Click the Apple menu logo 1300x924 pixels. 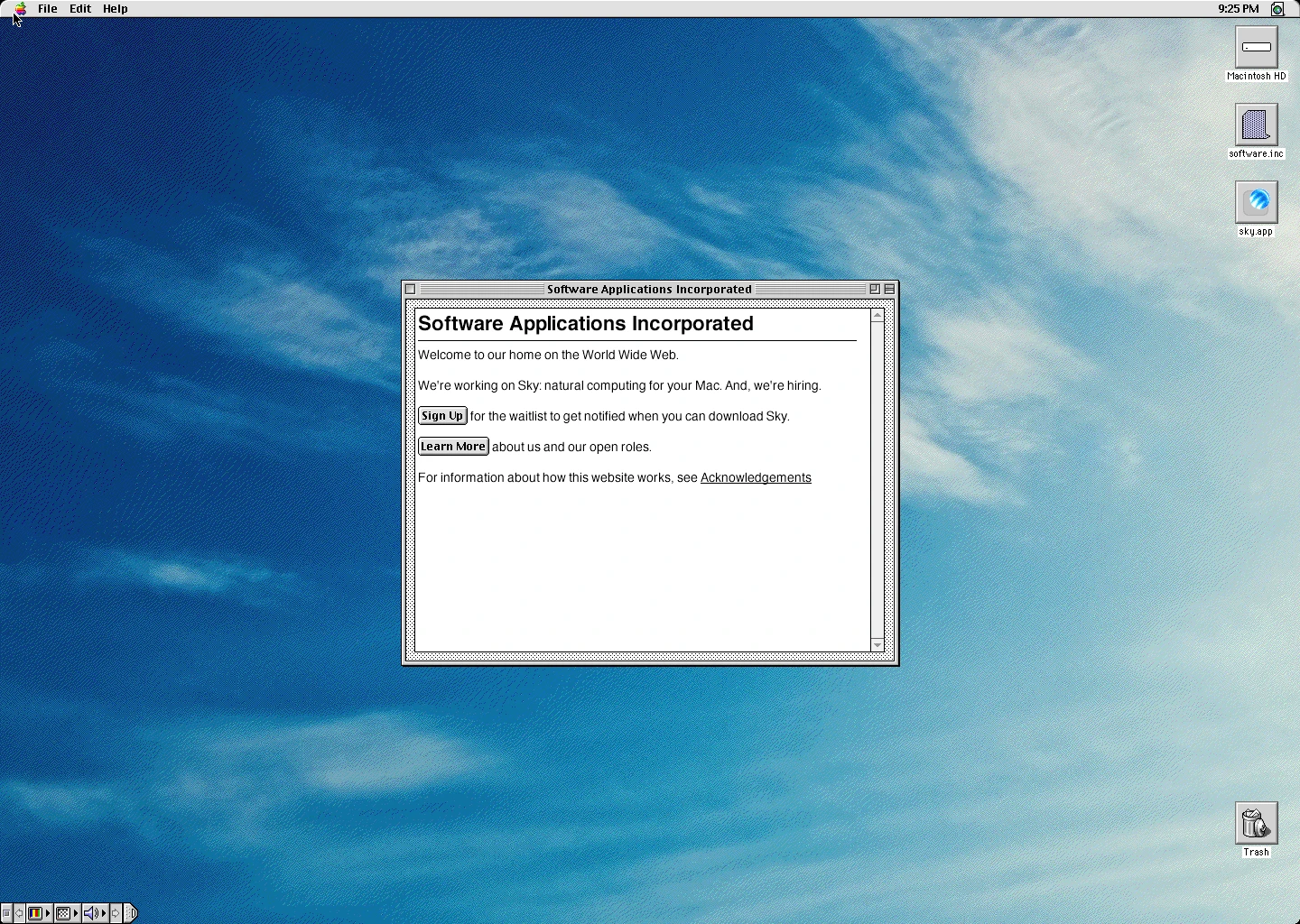click(18, 8)
